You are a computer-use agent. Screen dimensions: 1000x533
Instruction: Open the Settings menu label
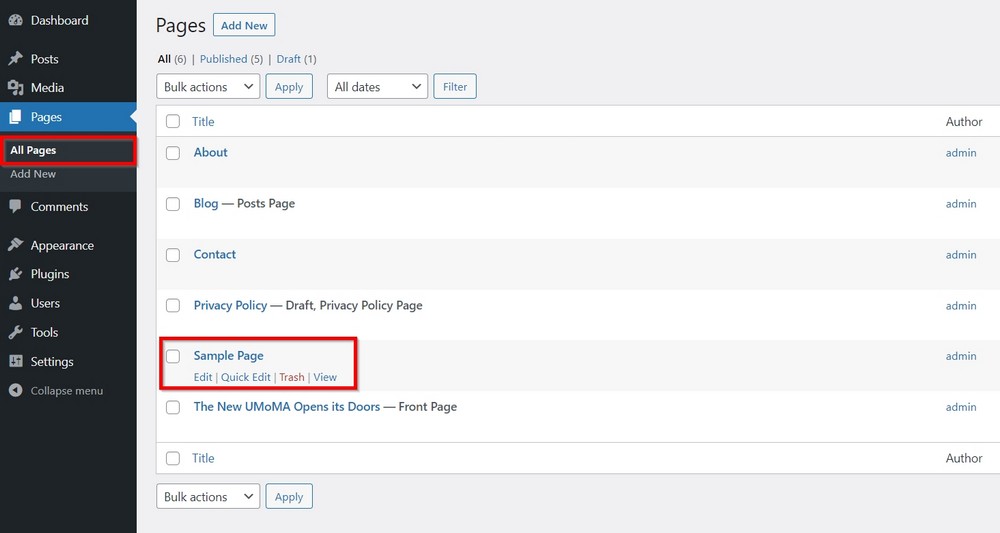52,361
